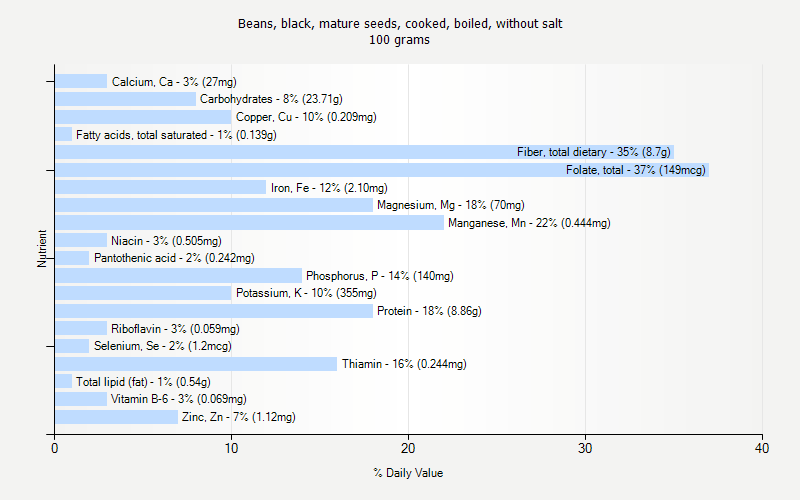Click the Copper, Cu bar
The image size is (800, 500).
(x=142, y=117)
